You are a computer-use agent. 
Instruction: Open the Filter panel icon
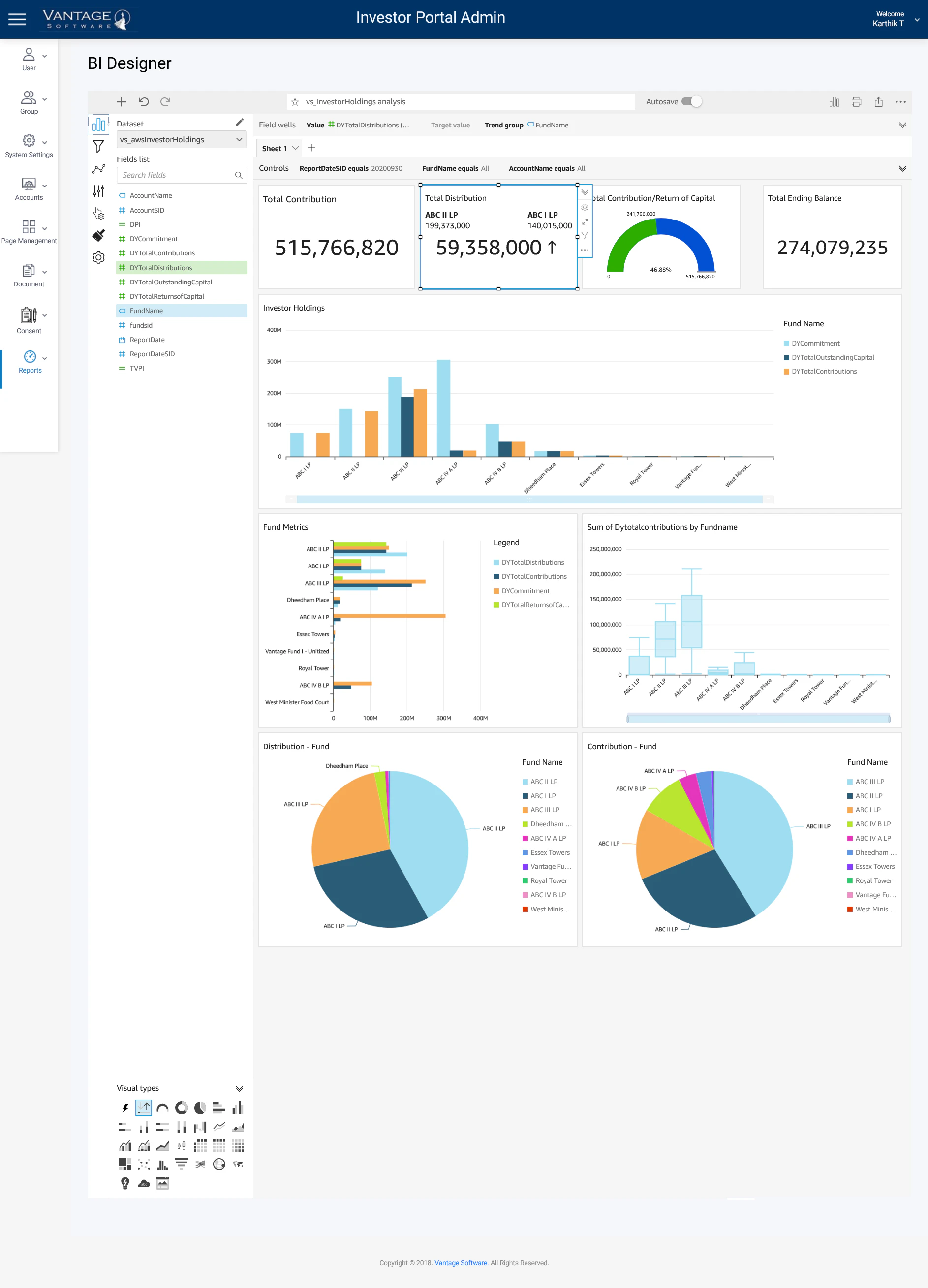point(98,147)
